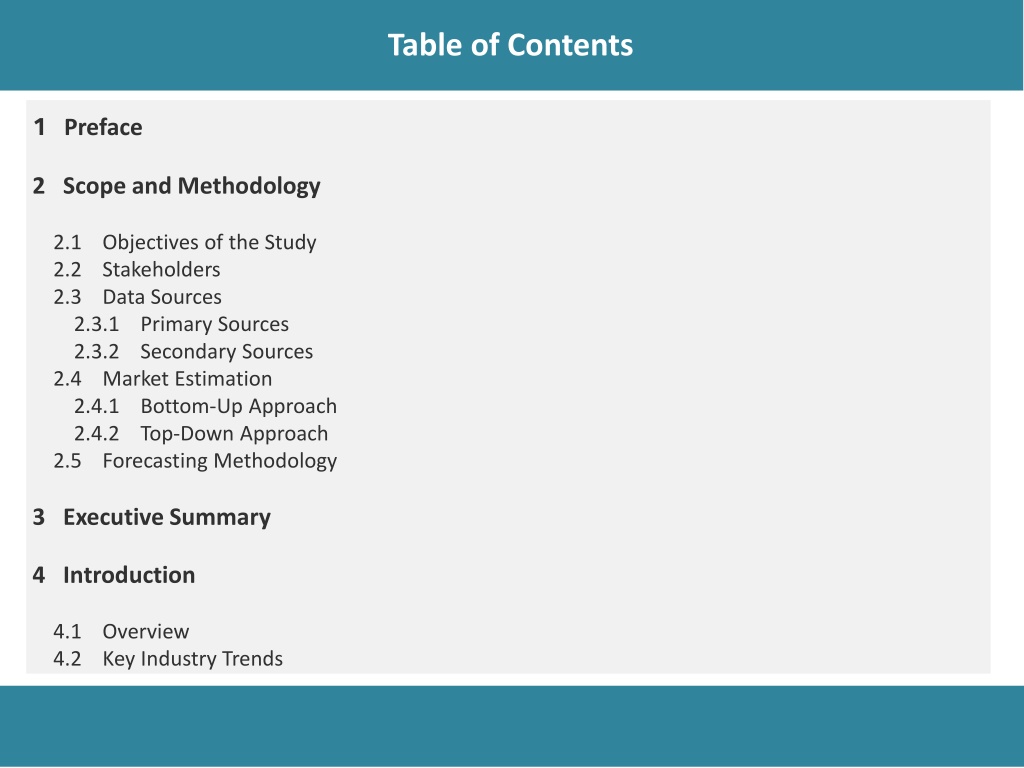Click the Stakeholders entry
The height and width of the screenshot is (768, 1024).
pyautogui.click(x=137, y=269)
